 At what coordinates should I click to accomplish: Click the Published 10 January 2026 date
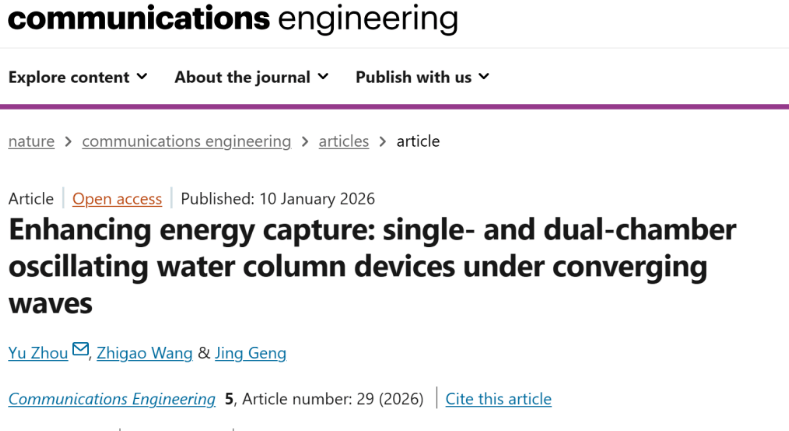(278, 198)
